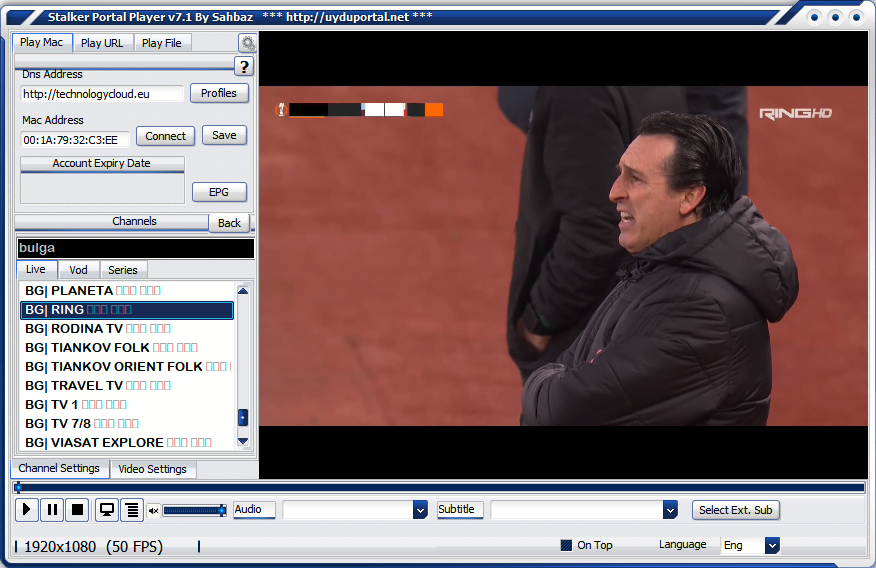Select the Series tab
Viewport: 876px width, 568px height.
click(x=123, y=270)
